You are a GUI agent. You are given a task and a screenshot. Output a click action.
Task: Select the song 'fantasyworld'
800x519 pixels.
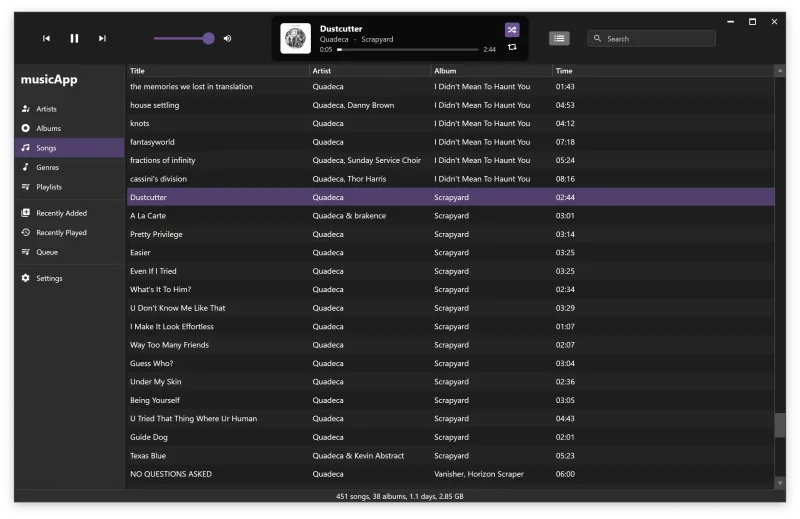(451, 142)
